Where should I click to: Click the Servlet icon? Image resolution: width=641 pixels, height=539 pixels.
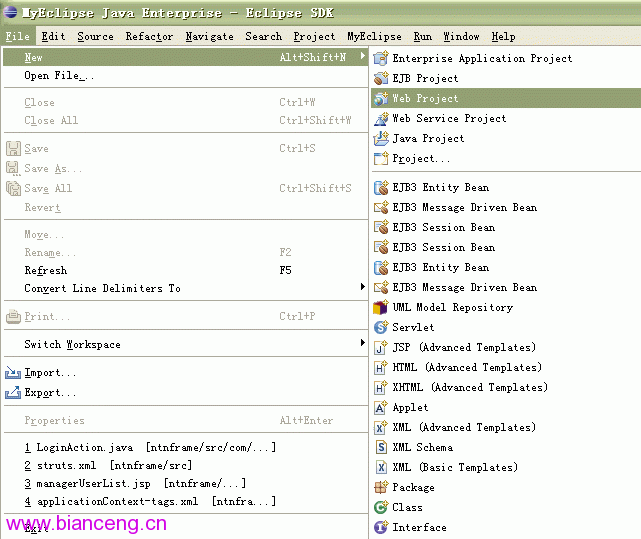click(381, 327)
